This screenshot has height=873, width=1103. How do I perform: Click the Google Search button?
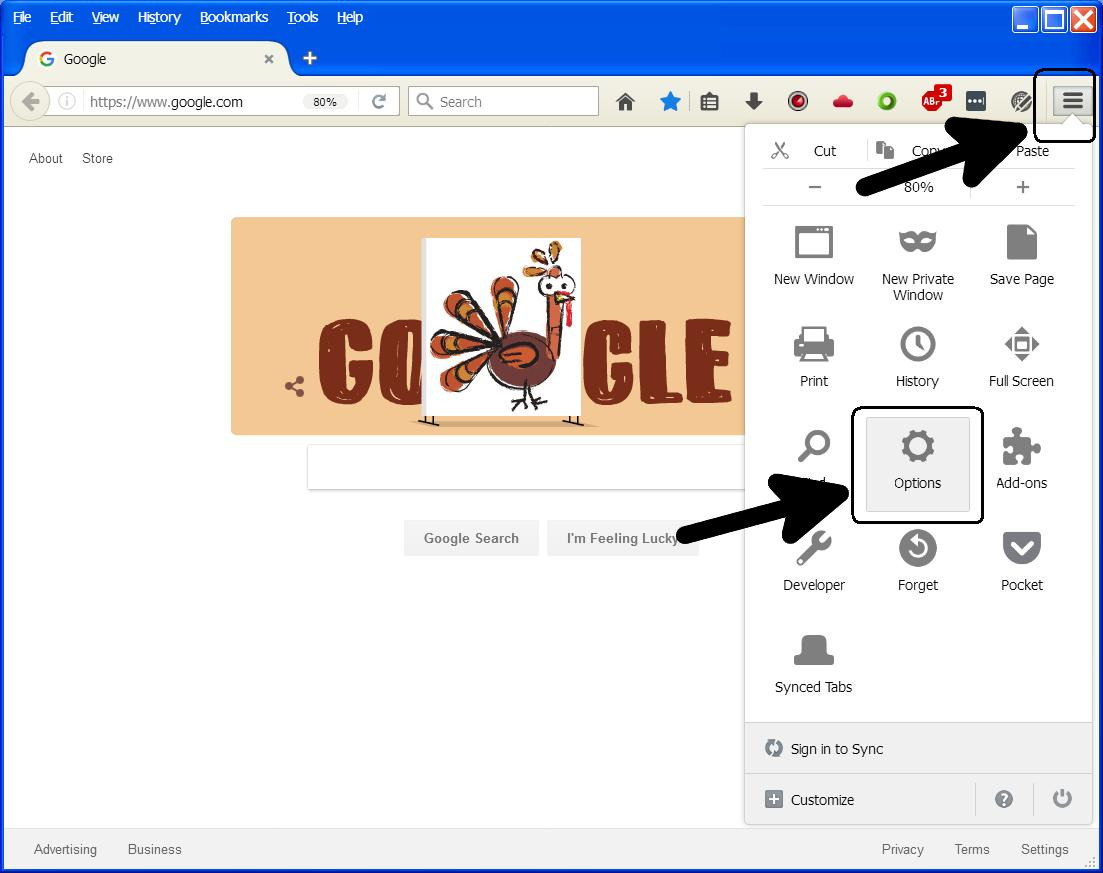click(471, 538)
